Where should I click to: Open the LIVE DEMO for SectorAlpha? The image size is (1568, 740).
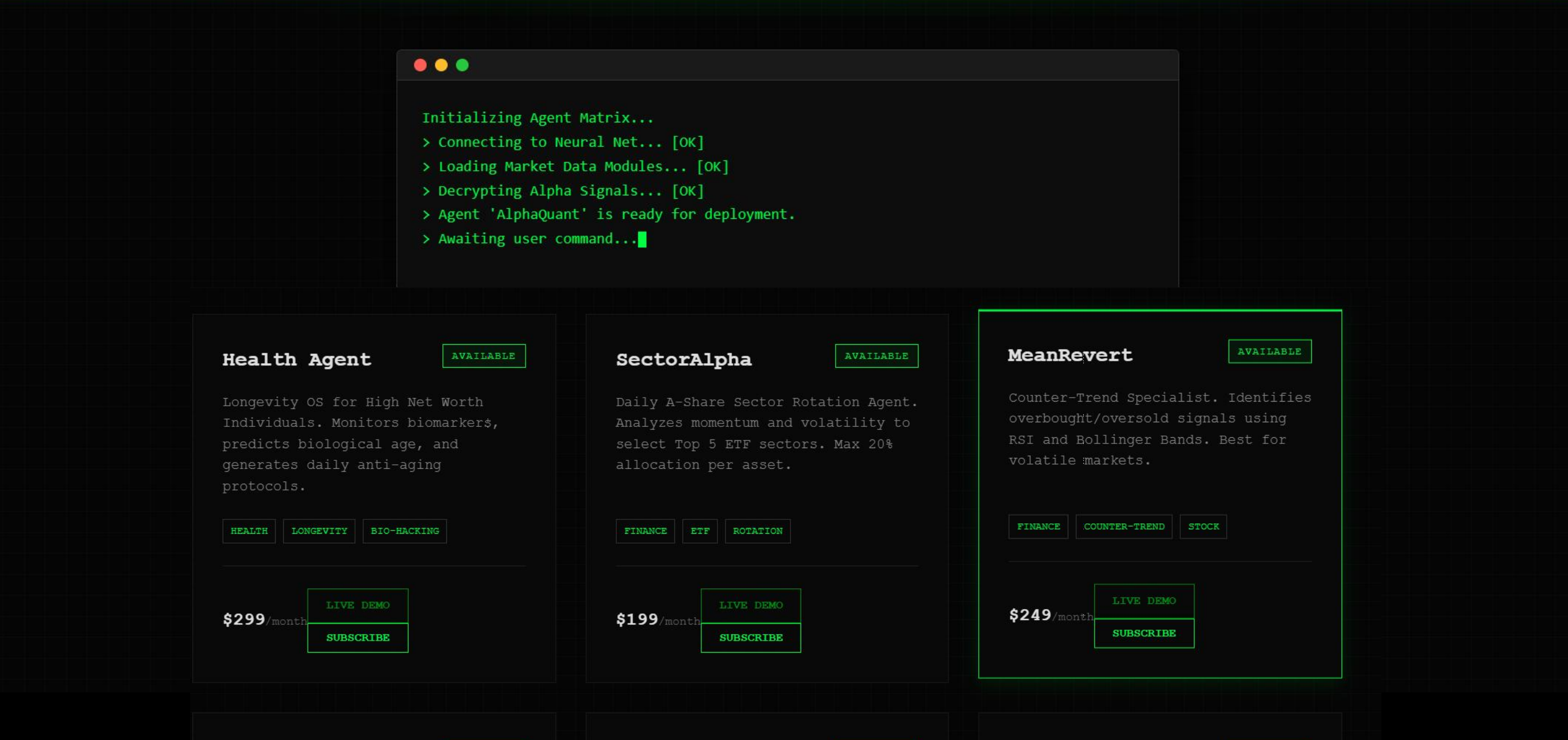751,605
